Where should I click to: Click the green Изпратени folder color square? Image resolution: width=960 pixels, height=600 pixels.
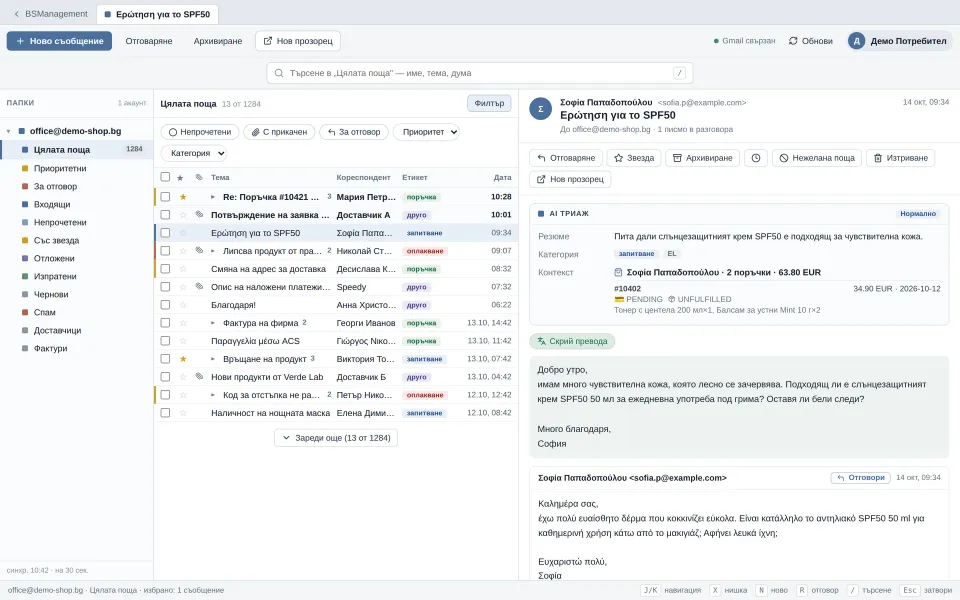tap(24, 276)
